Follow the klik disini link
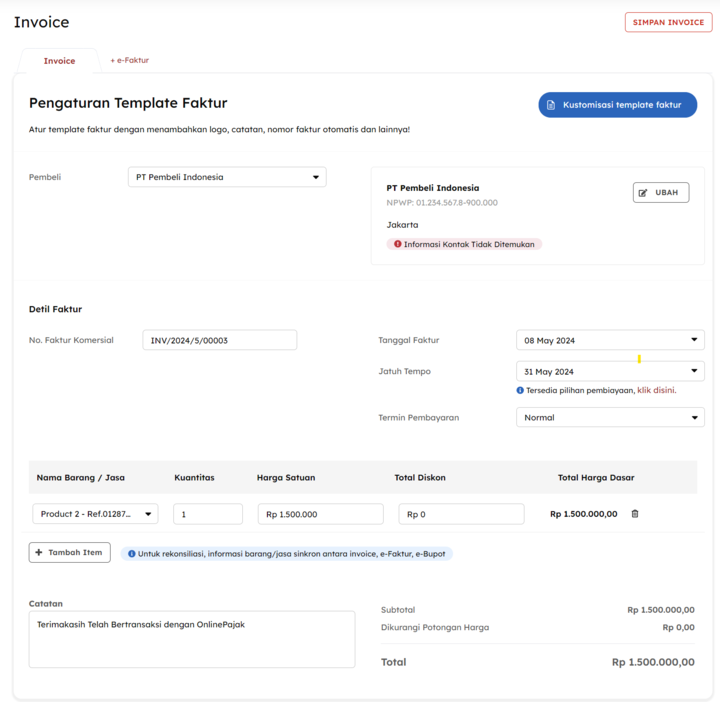This screenshot has height=702, width=720. pyautogui.click(x=657, y=390)
